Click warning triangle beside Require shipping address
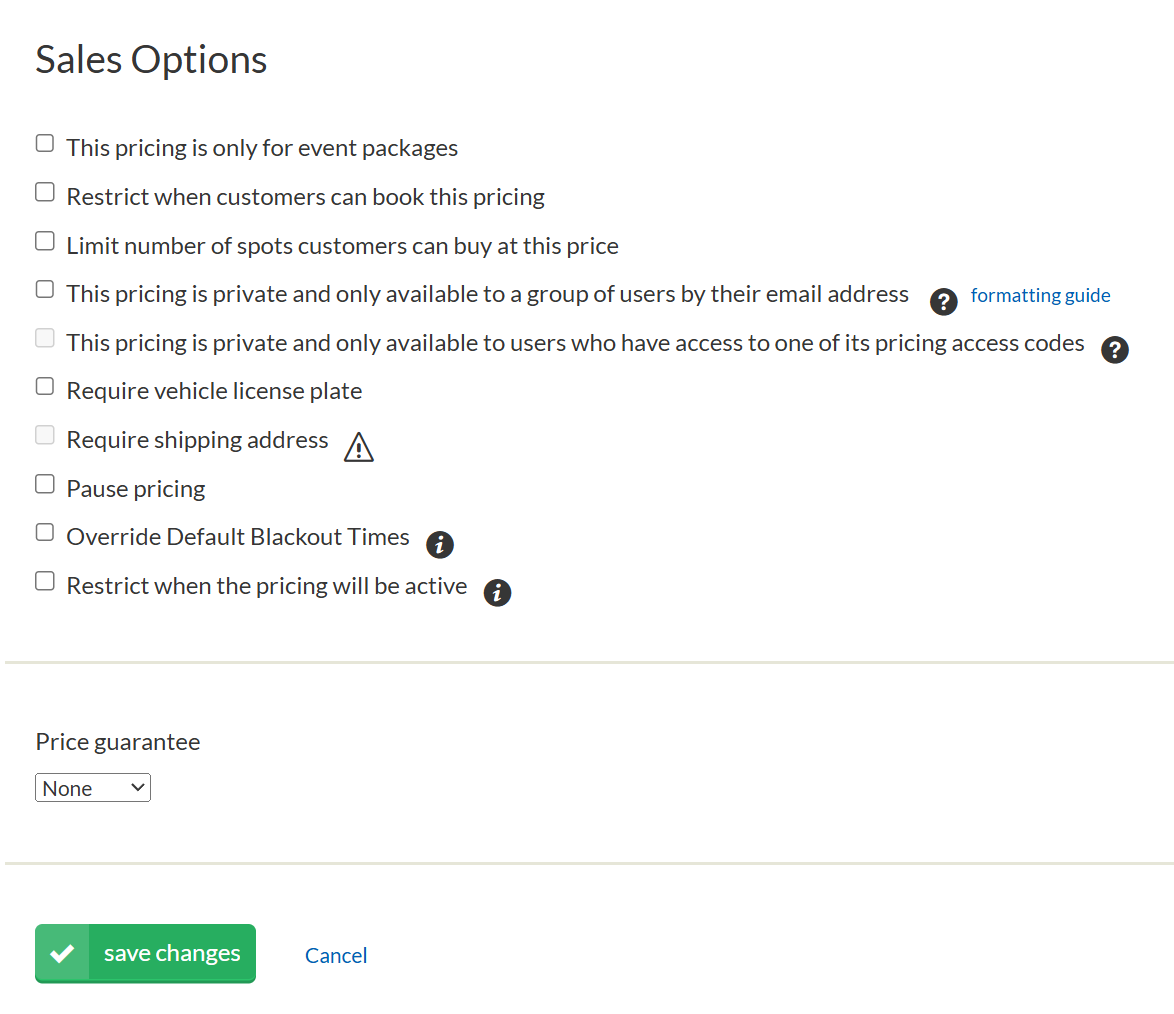This screenshot has width=1174, height=1014. (x=358, y=447)
